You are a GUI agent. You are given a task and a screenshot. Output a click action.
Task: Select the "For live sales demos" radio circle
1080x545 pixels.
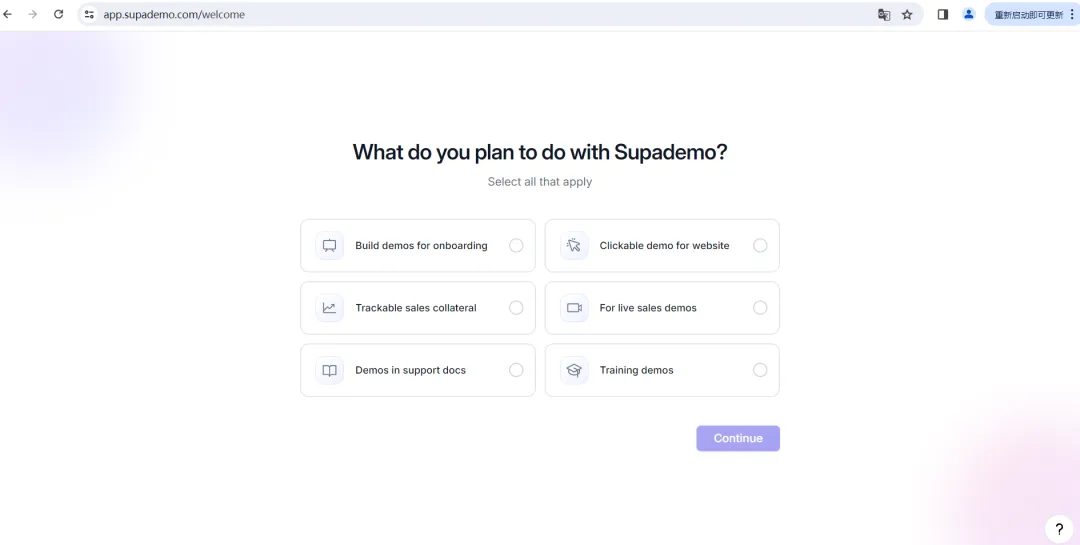pyautogui.click(x=760, y=308)
